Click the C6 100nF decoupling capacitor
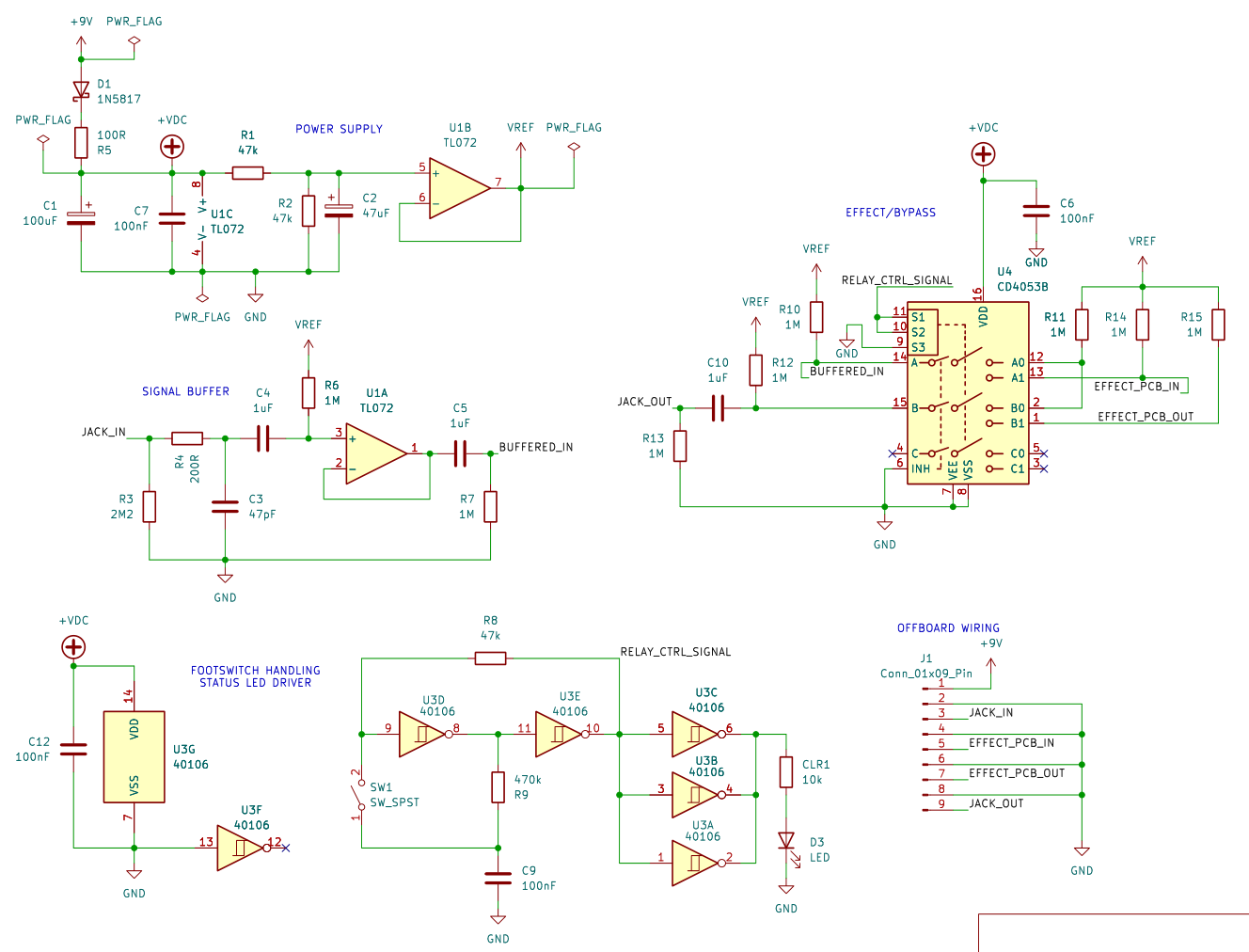The height and width of the screenshot is (952, 1249). pos(1036,211)
